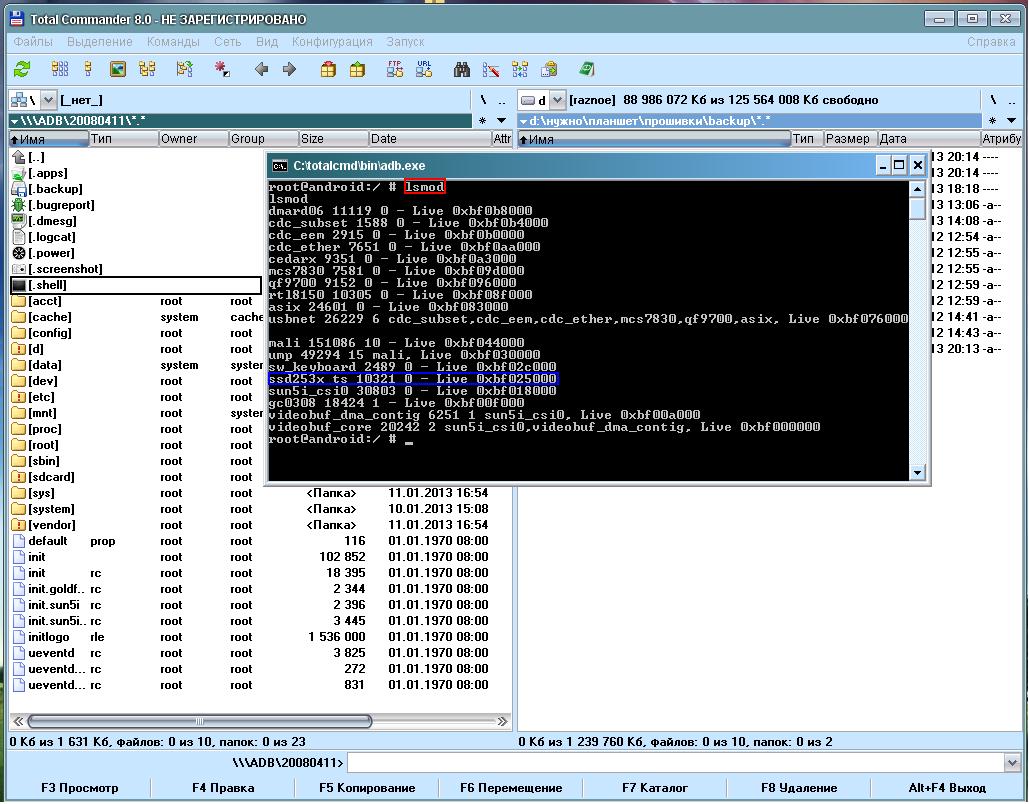
Task: Open the Файлы menu
Action: point(33,42)
